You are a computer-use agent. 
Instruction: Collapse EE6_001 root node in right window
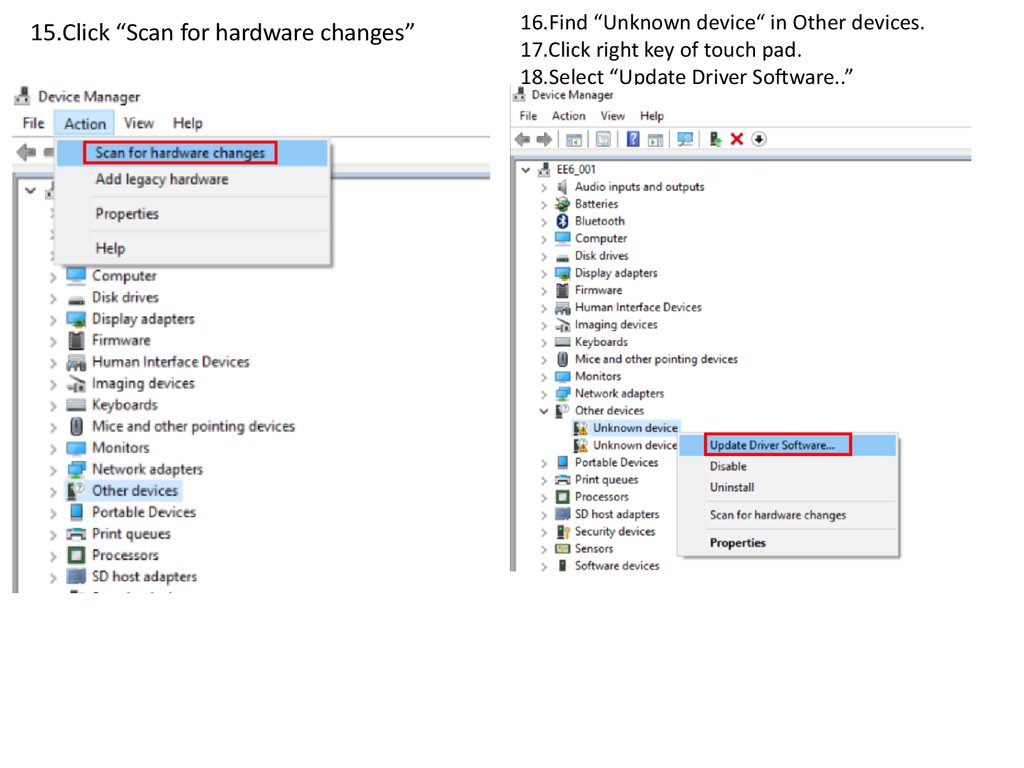(x=526, y=170)
